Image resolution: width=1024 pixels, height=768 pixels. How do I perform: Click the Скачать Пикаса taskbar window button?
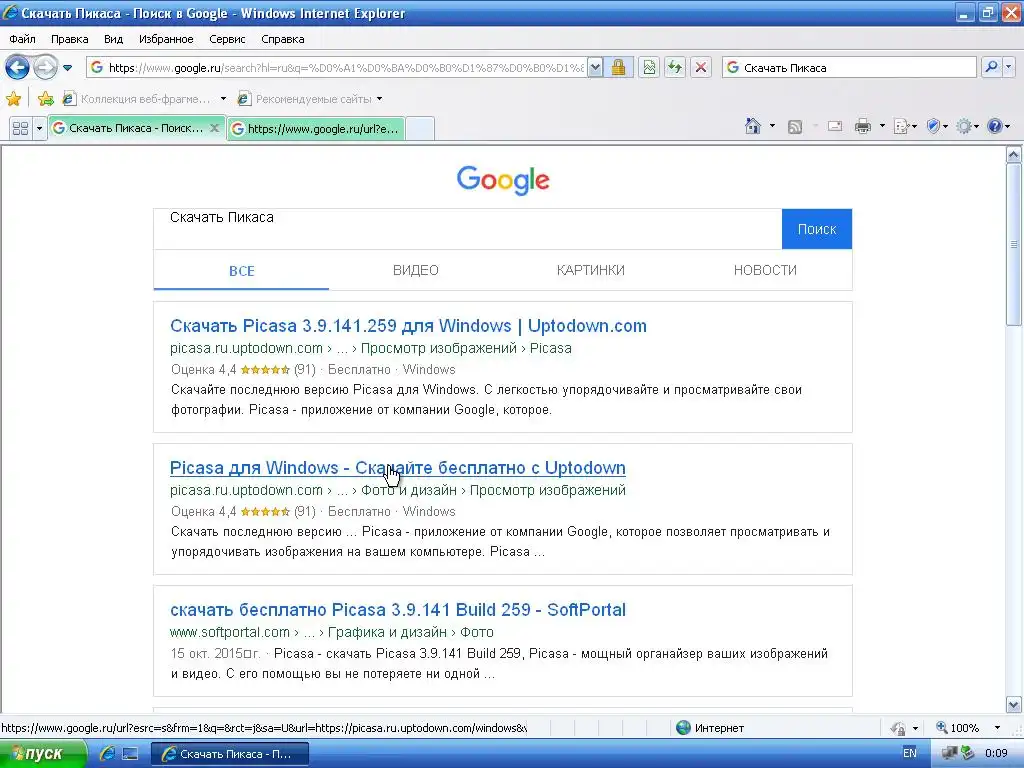[x=229, y=754]
